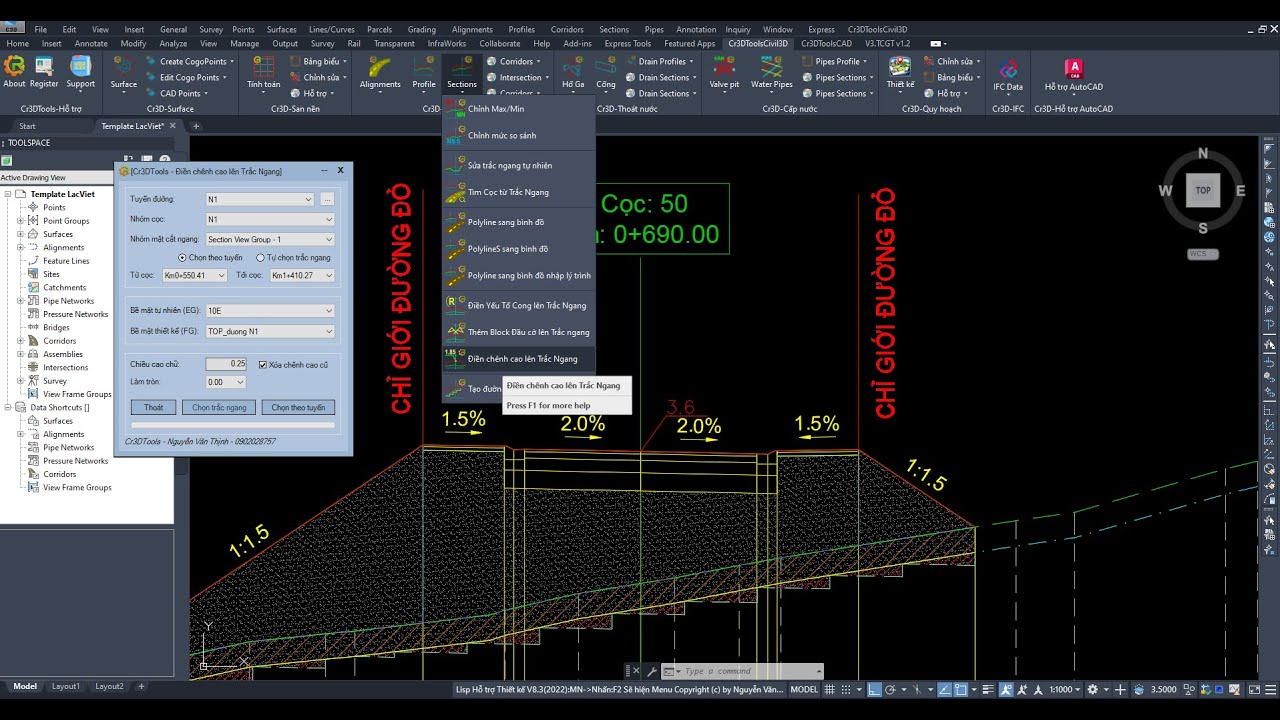Choose Sửa trắc ngang tự nhiên
1280x720 pixels.
coord(519,165)
